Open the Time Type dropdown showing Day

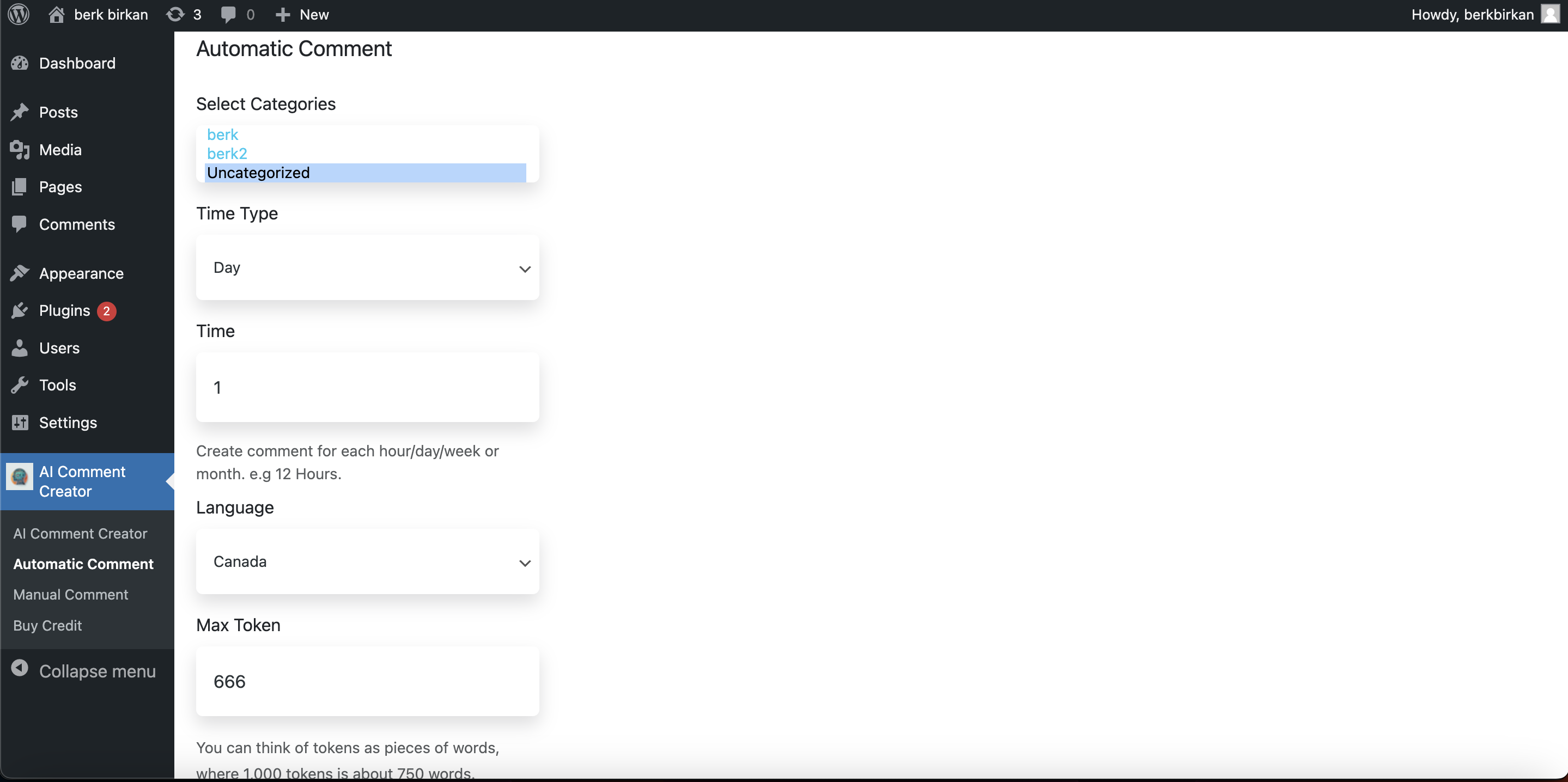click(367, 268)
